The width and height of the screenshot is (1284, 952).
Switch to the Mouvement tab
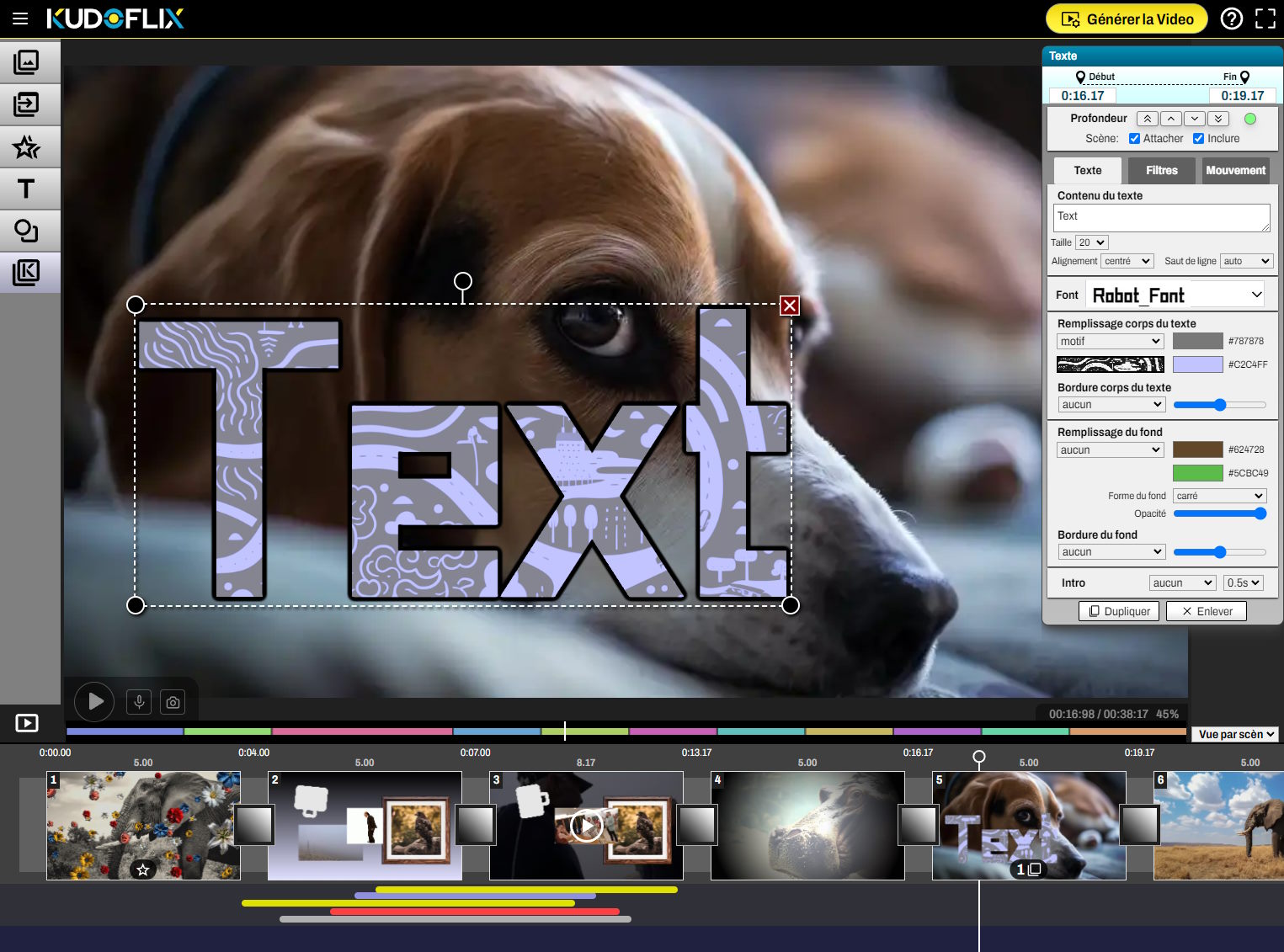point(1235,170)
